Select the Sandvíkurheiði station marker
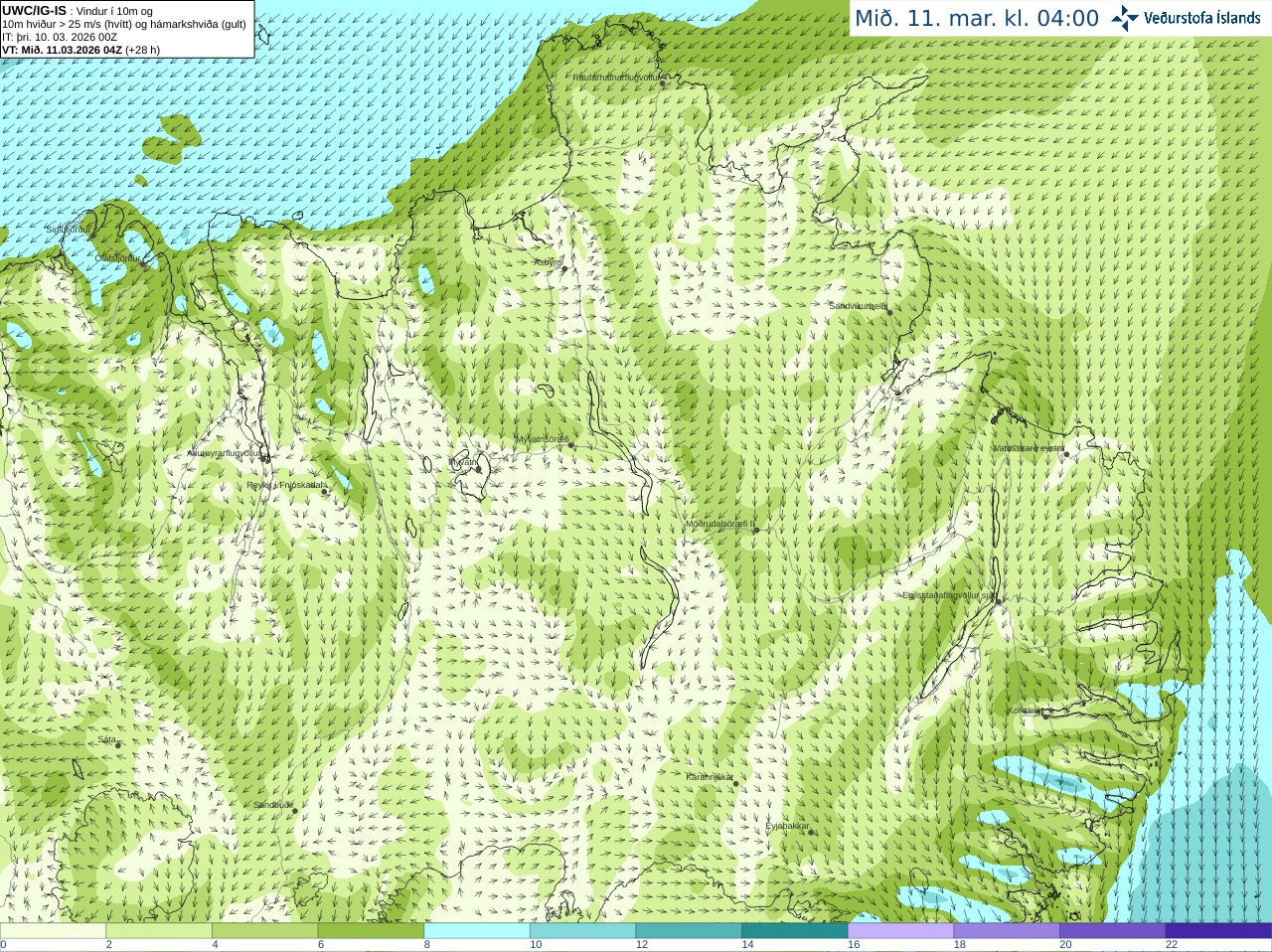The width and height of the screenshot is (1272, 952). click(889, 312)
